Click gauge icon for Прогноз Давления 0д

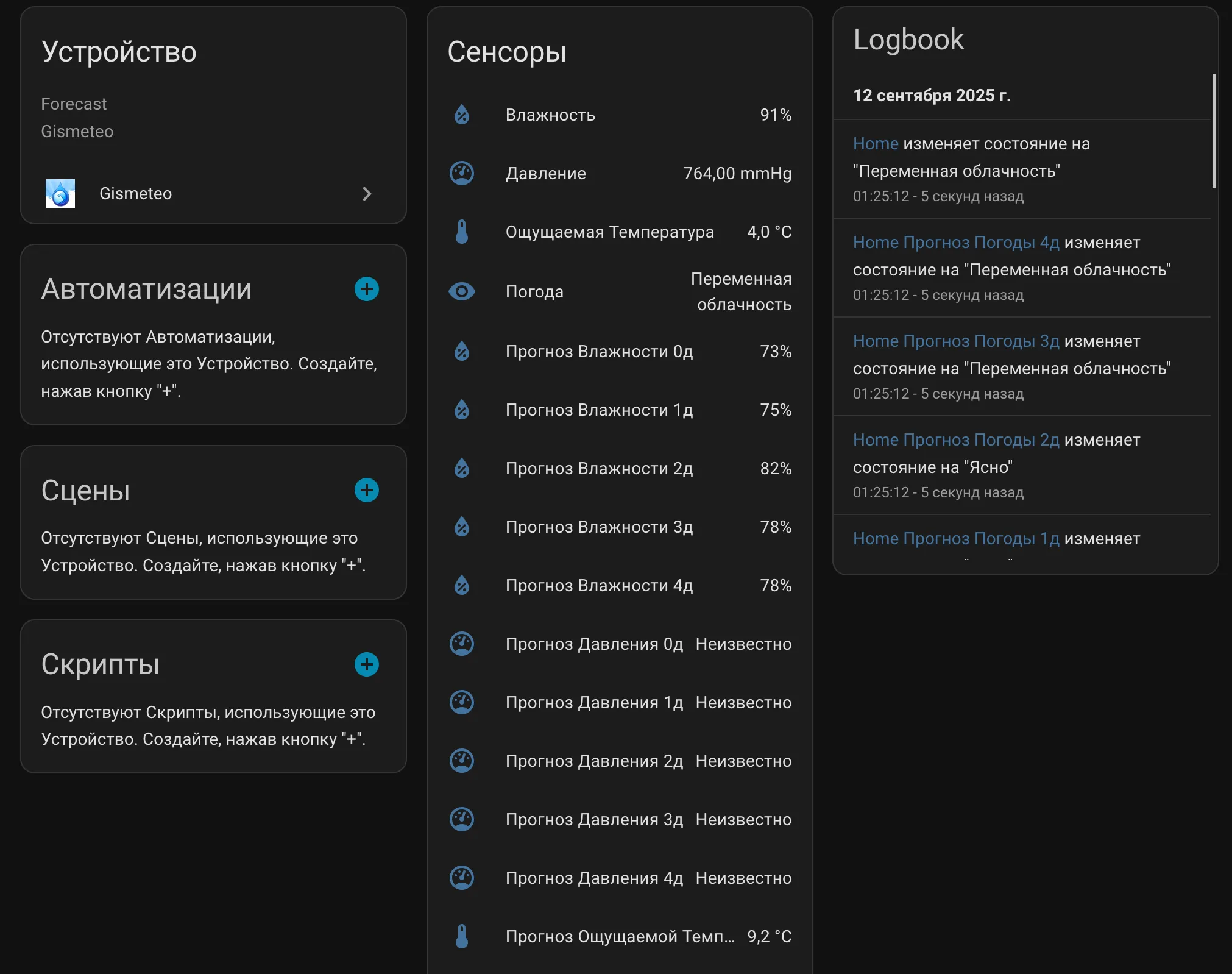[462, 644]
